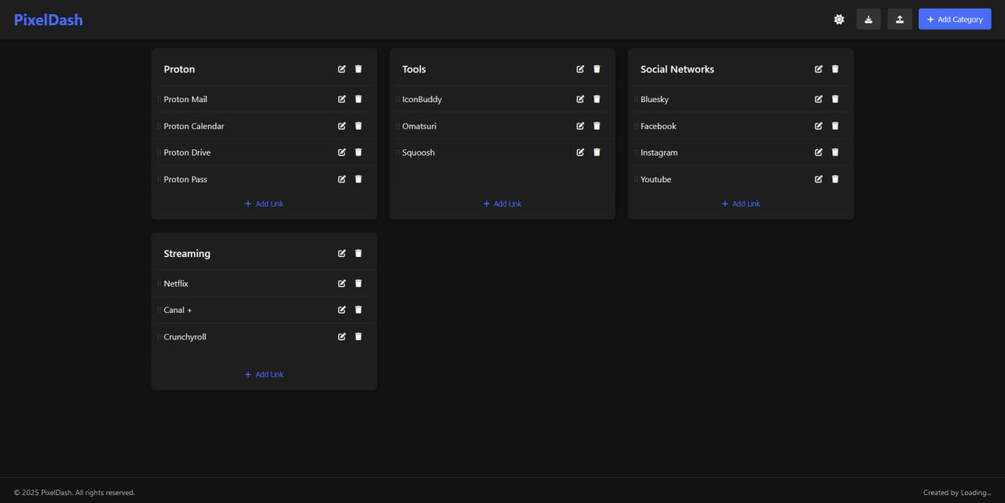Add Link in the Social Networks card
Image resolution: width=1005 pixels, height=503 pixels.
pos(741,204)
